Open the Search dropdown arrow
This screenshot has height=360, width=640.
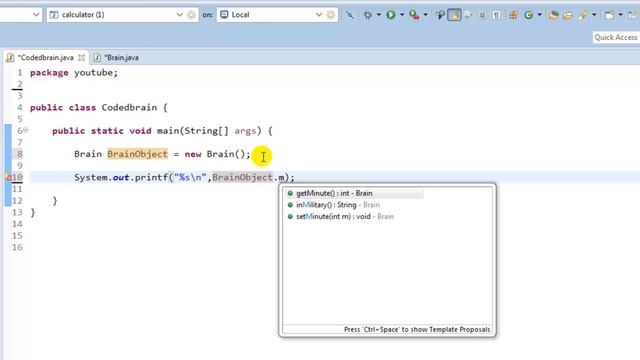click(x=594, y=15)
